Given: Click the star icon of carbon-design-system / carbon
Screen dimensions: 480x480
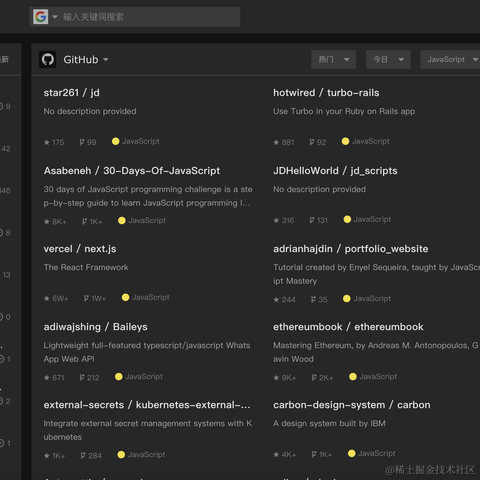Looking at the screenshot, I should (x=276, y=454).
